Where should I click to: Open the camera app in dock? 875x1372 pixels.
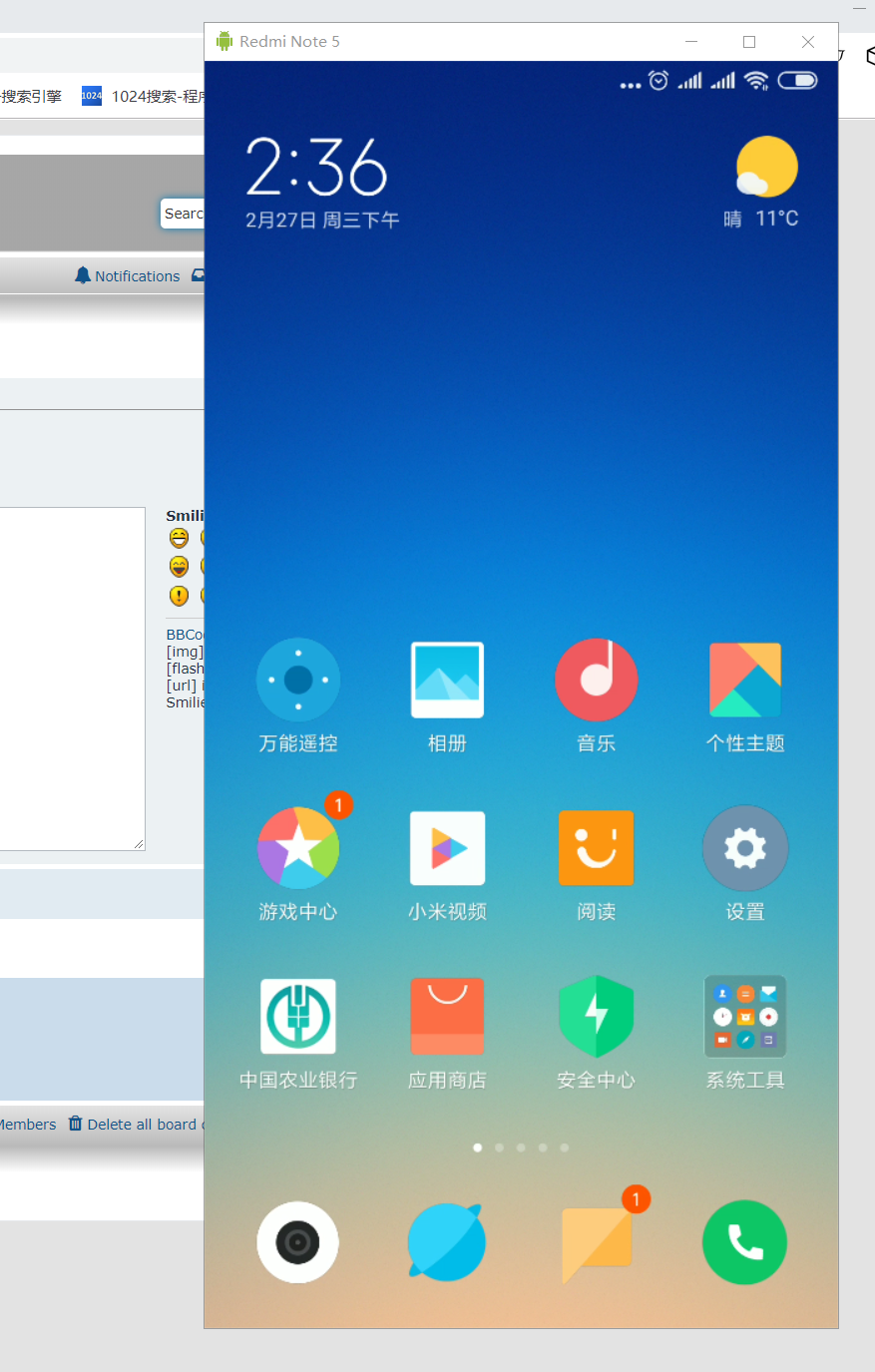pyautogui.click(x=298, y=1242)
